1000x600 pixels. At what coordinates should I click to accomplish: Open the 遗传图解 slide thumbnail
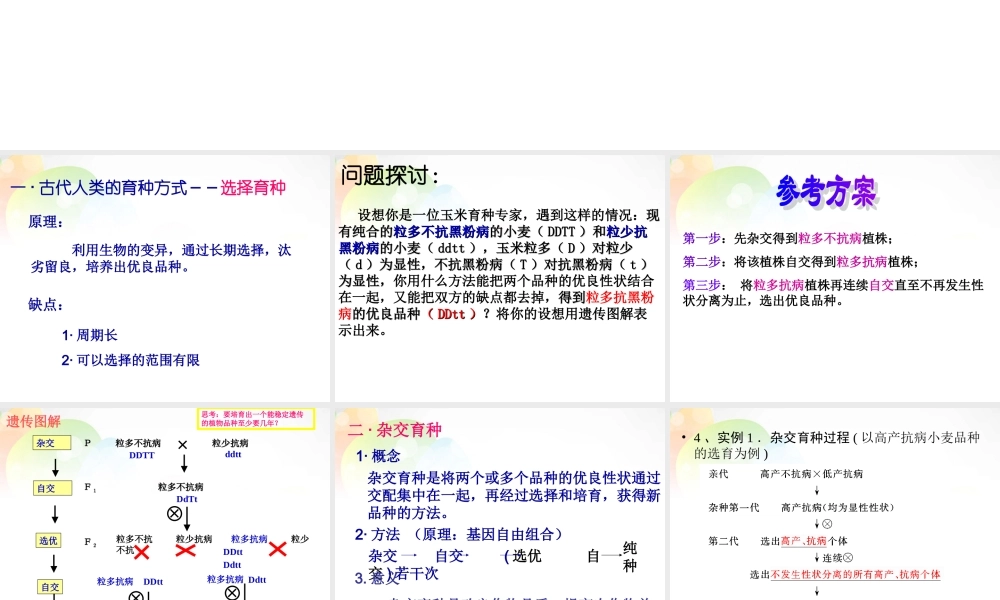coord(165,504)
